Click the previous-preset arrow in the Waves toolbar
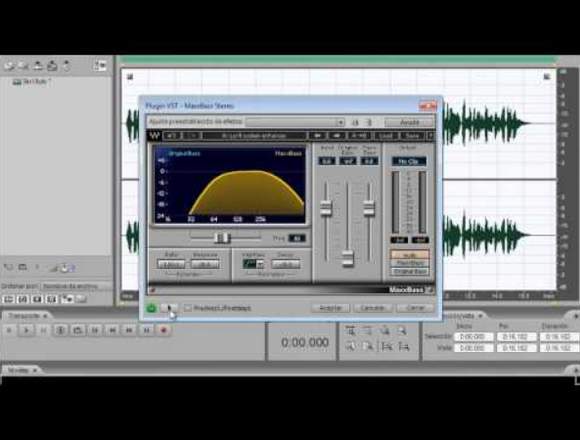The image size is (580, 440). tap(317, 136)
